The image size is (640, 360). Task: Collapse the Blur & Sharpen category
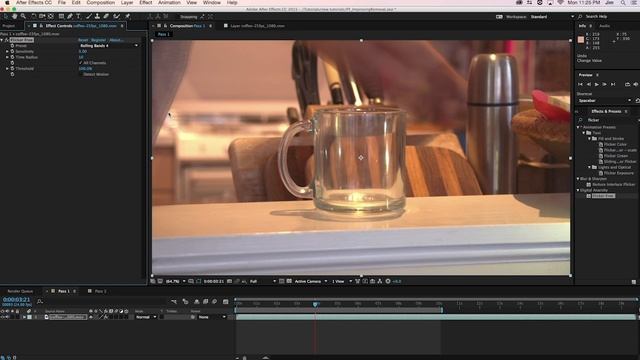[x=578, y=179]
